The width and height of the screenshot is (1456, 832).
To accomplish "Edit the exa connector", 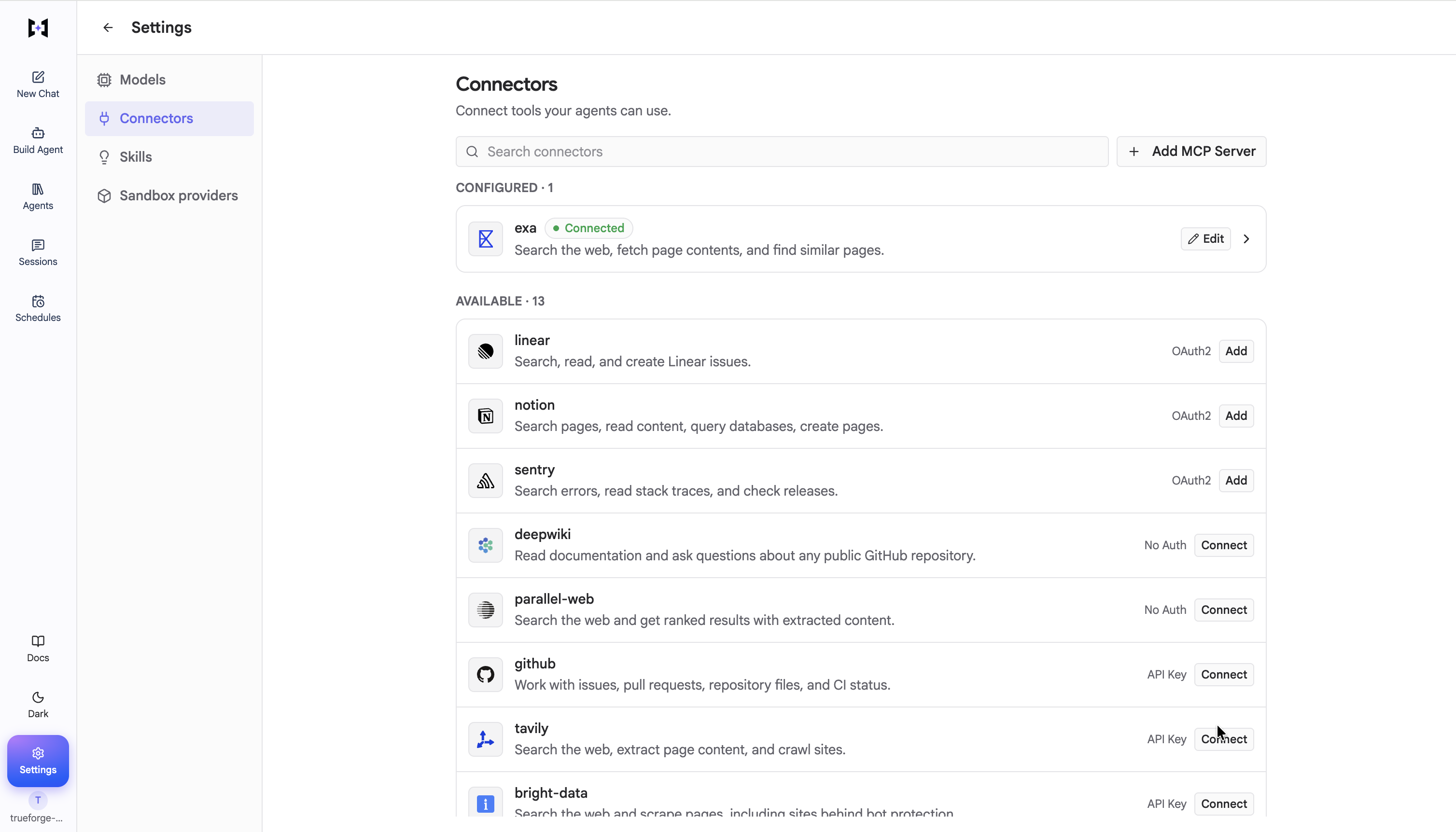I will pyautogui.click(x=1206, y=239).
